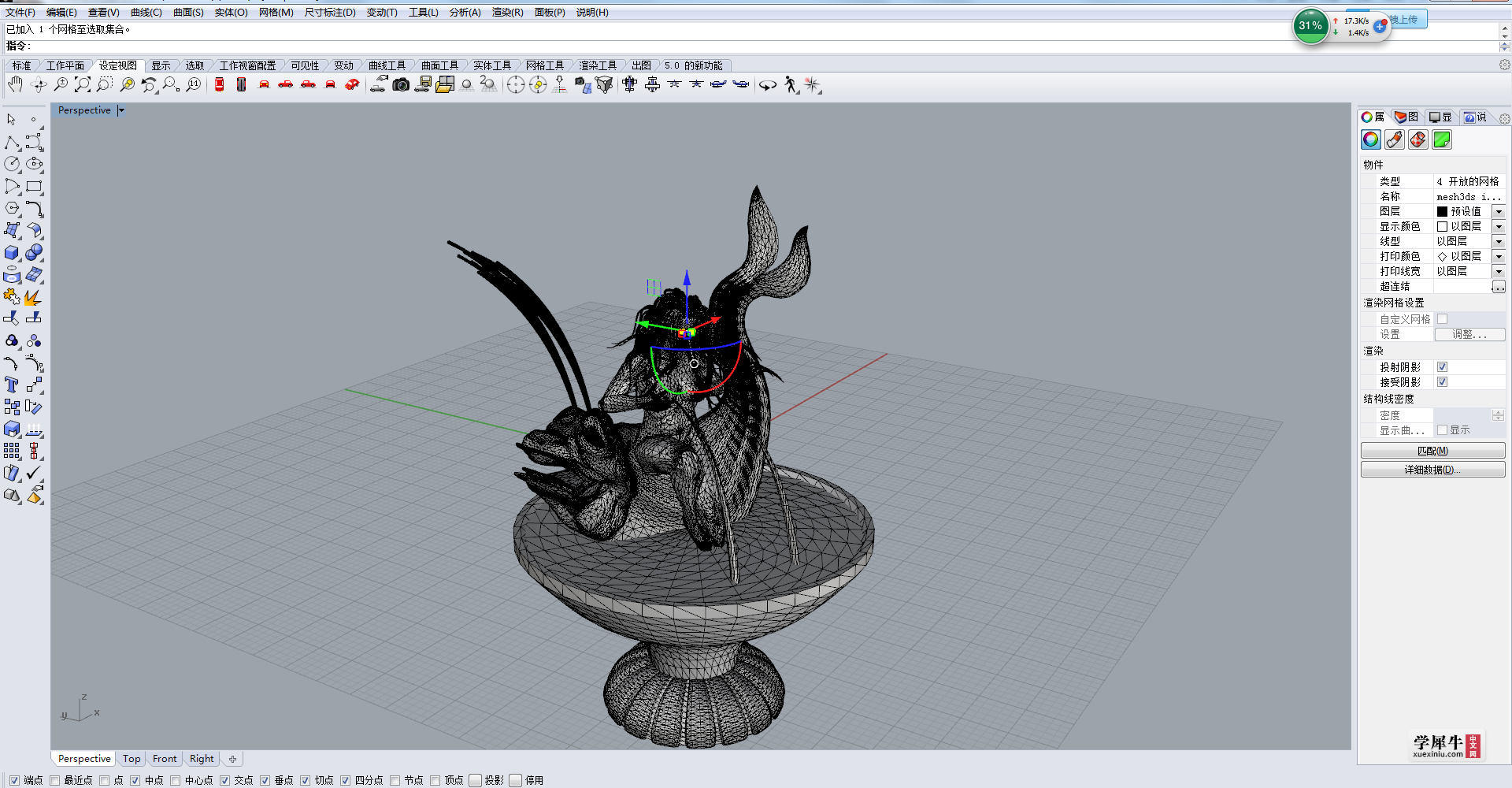This screenshot has height=788, width=1512.
Task: Open the 打印线宽 print width dropdown
Action: [x=1499, y=271]
